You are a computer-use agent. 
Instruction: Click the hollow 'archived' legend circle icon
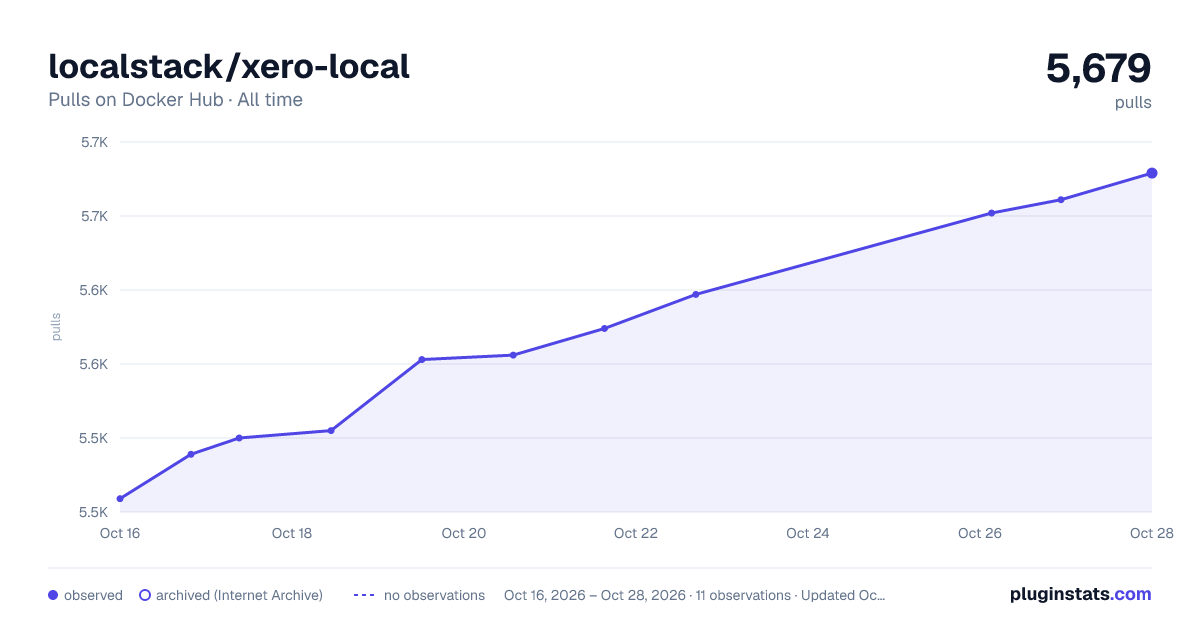[x=145, y=595]
